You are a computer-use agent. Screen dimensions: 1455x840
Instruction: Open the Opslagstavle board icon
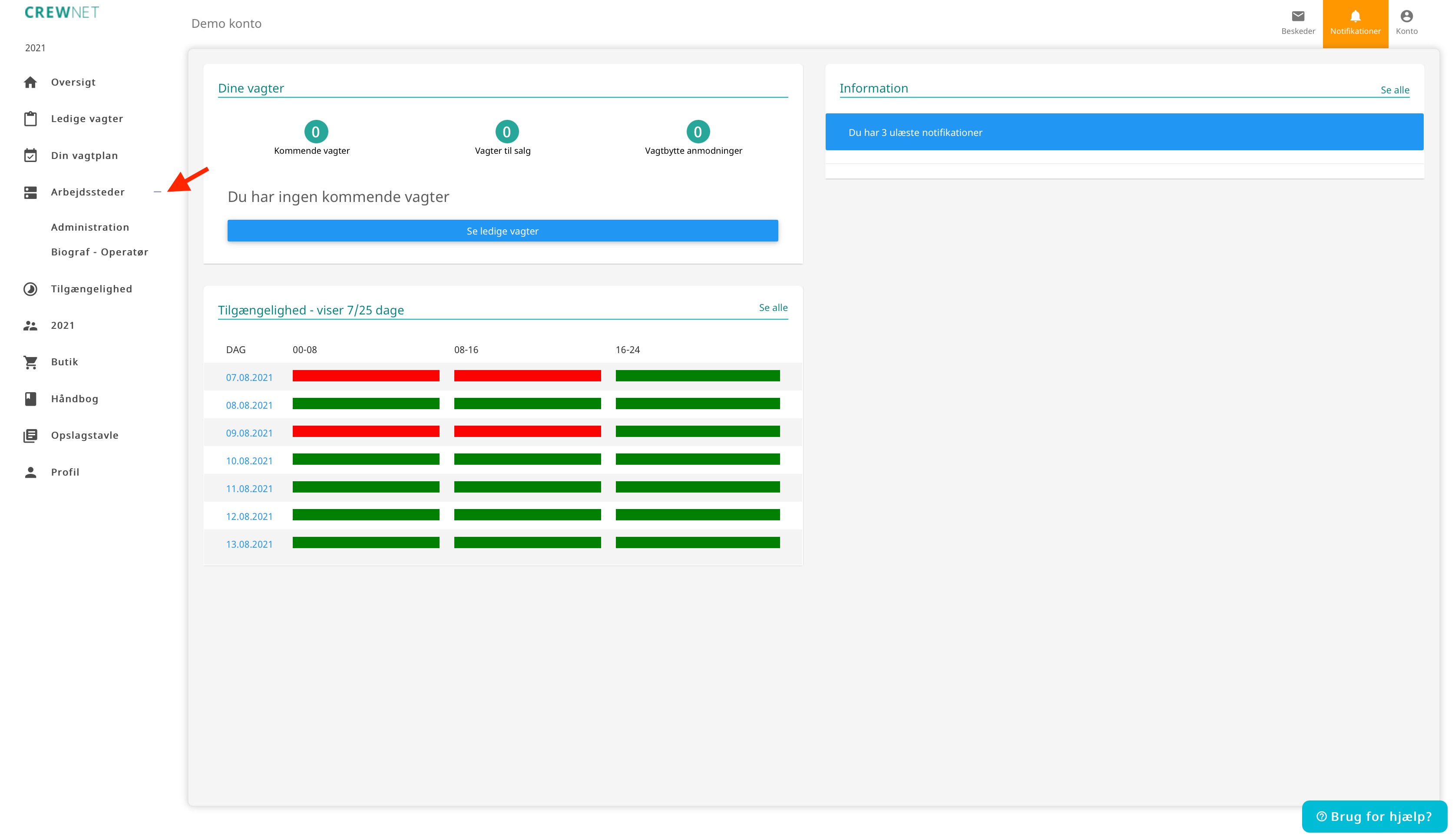[30, 435]
